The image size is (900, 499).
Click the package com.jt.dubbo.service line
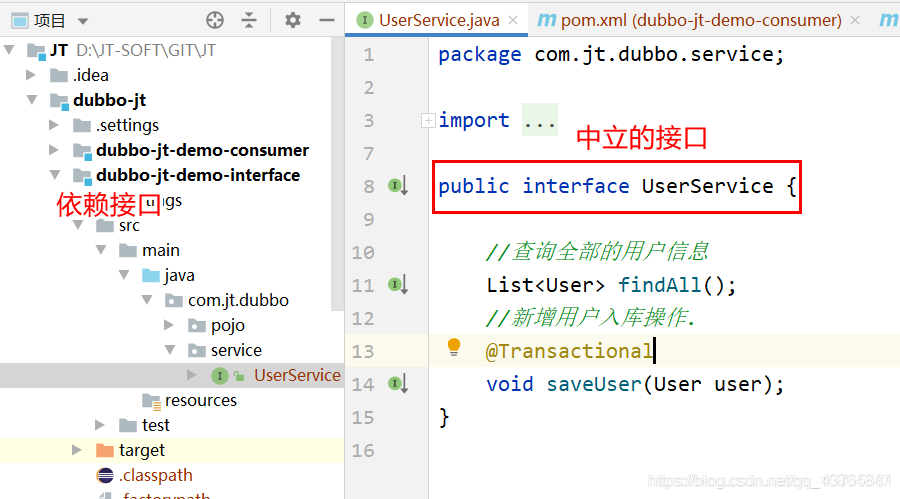coord(611,55)
